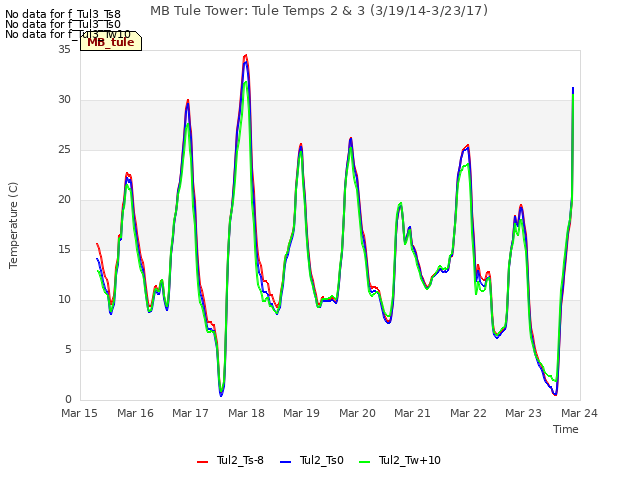The height and width of the screenshot is (480, 640).
Task: Click the Time axis label
Action: click(566, 429)
